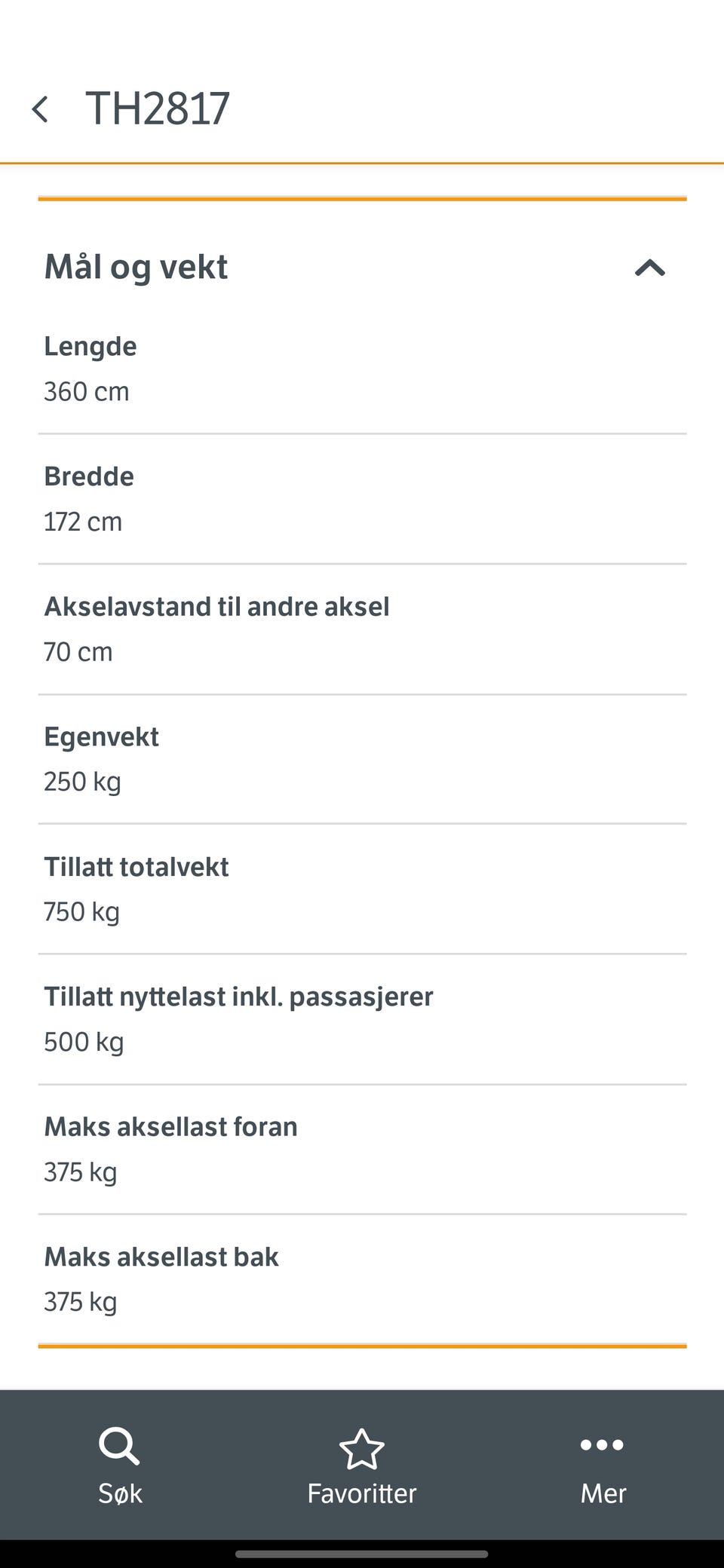This screenshot has width=724, height=1568.
Task: Open the Mer tab label
Action: point(603,1493)
